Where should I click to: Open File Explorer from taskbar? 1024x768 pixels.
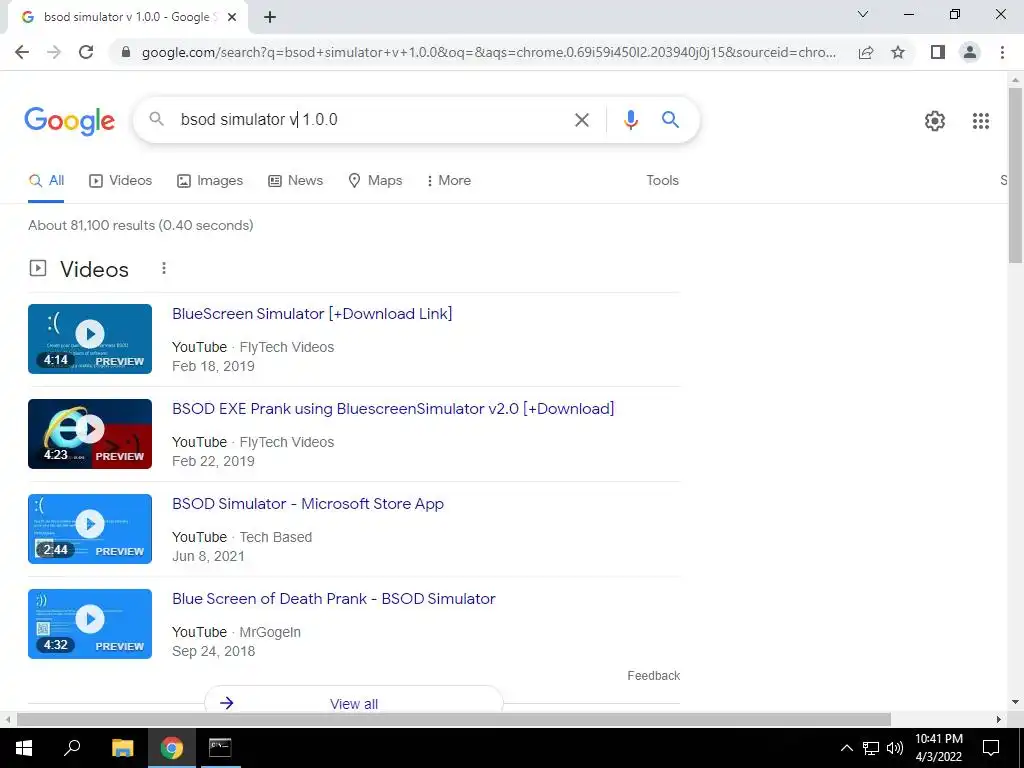(x=122, y=748)
